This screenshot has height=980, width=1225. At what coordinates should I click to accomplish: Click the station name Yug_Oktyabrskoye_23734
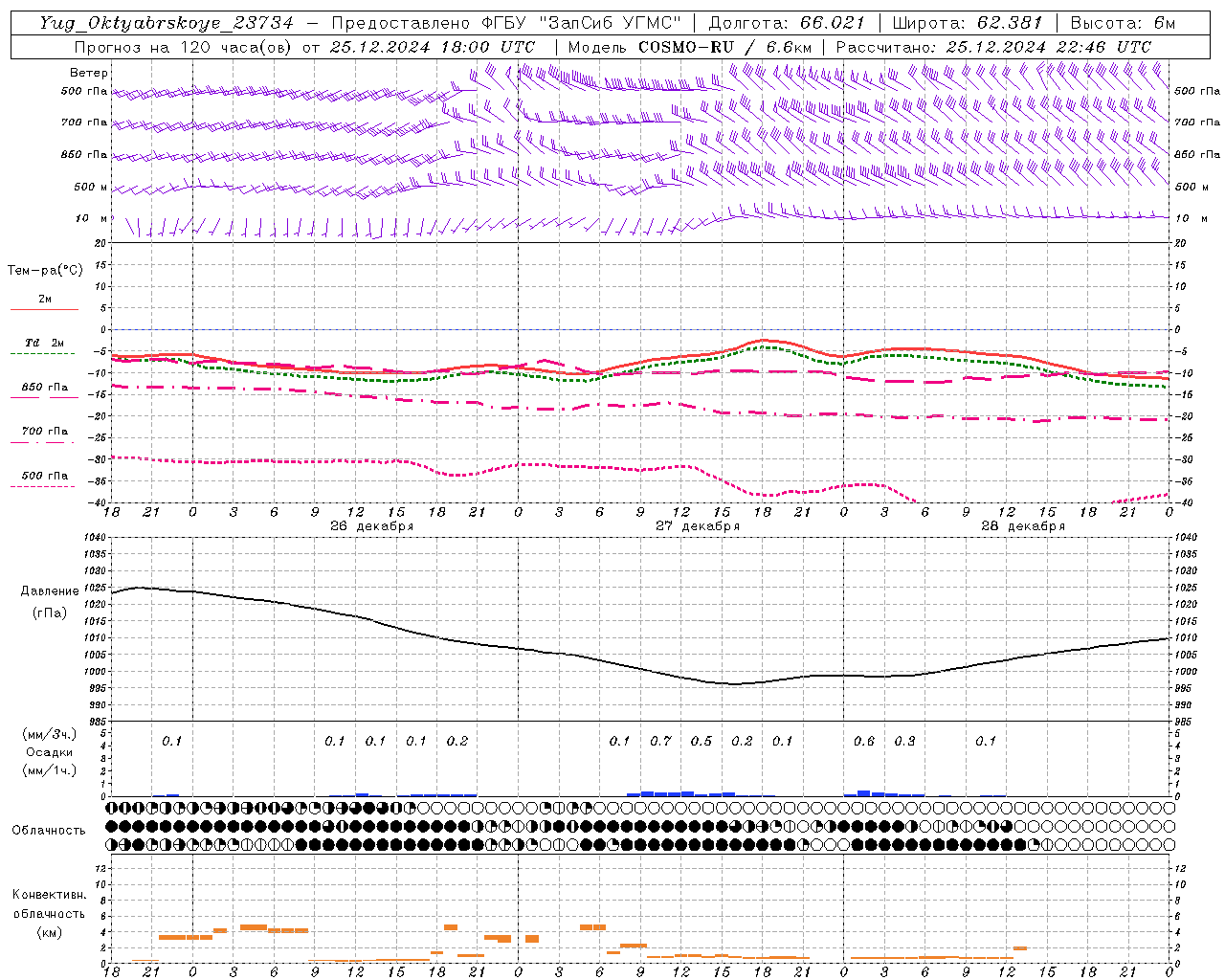(167, 23)
